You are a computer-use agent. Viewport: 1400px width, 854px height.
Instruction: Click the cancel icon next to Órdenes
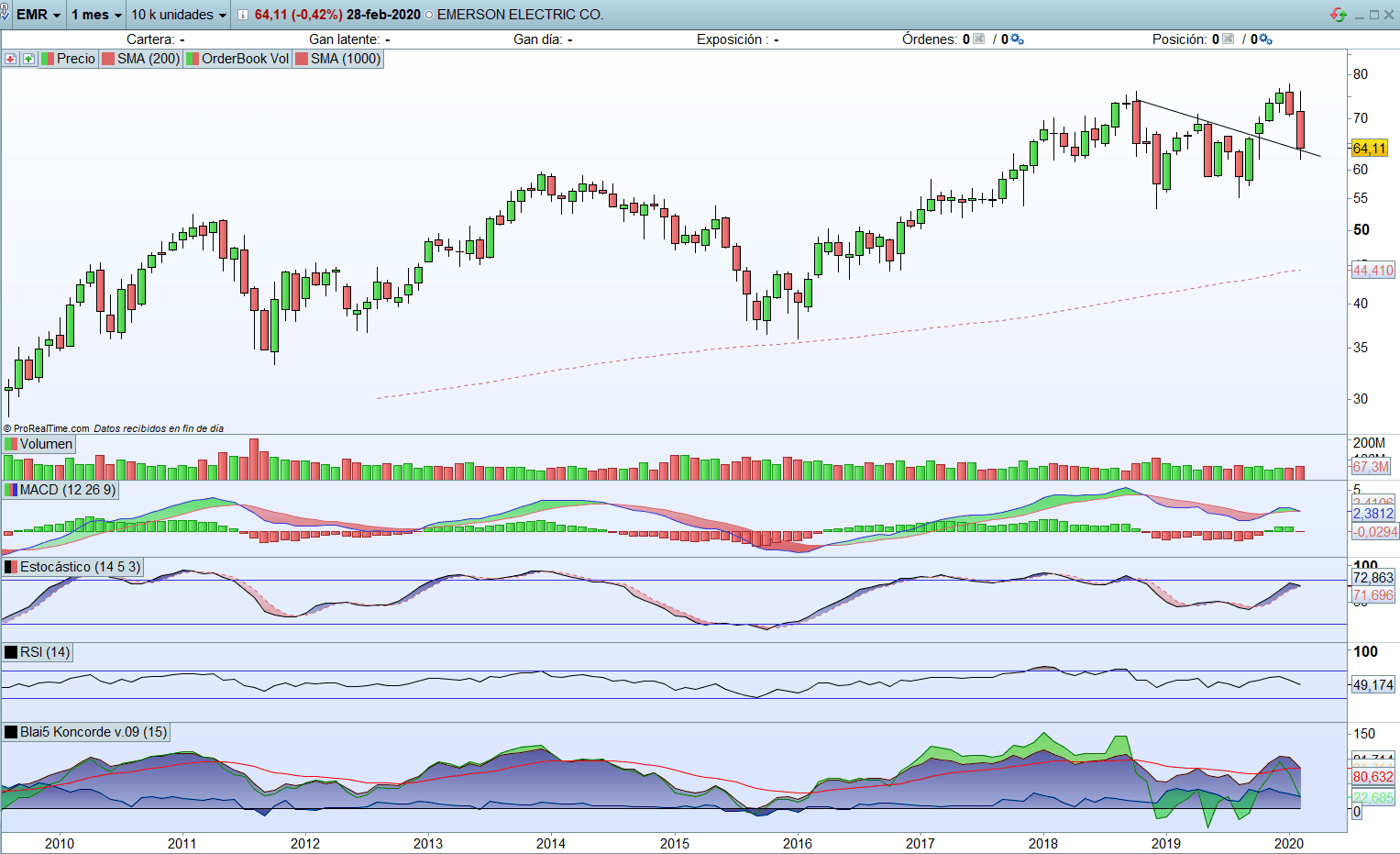[x=979, y=39]
